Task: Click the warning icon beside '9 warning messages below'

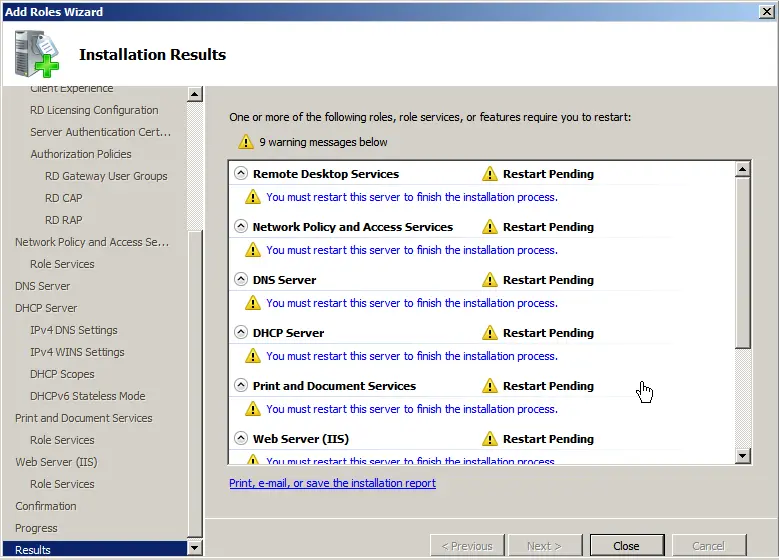Action: pyautogui.click(x=246, y=142)
